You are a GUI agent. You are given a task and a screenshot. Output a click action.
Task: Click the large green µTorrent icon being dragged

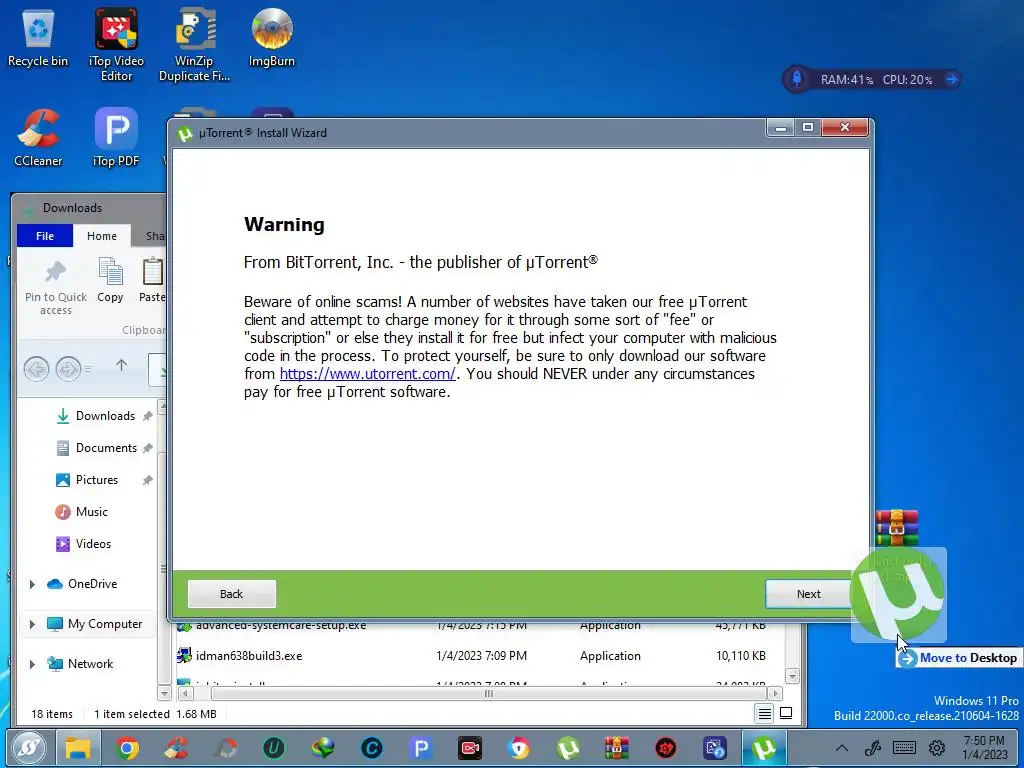pyautogui.click(x=897, y=594)
